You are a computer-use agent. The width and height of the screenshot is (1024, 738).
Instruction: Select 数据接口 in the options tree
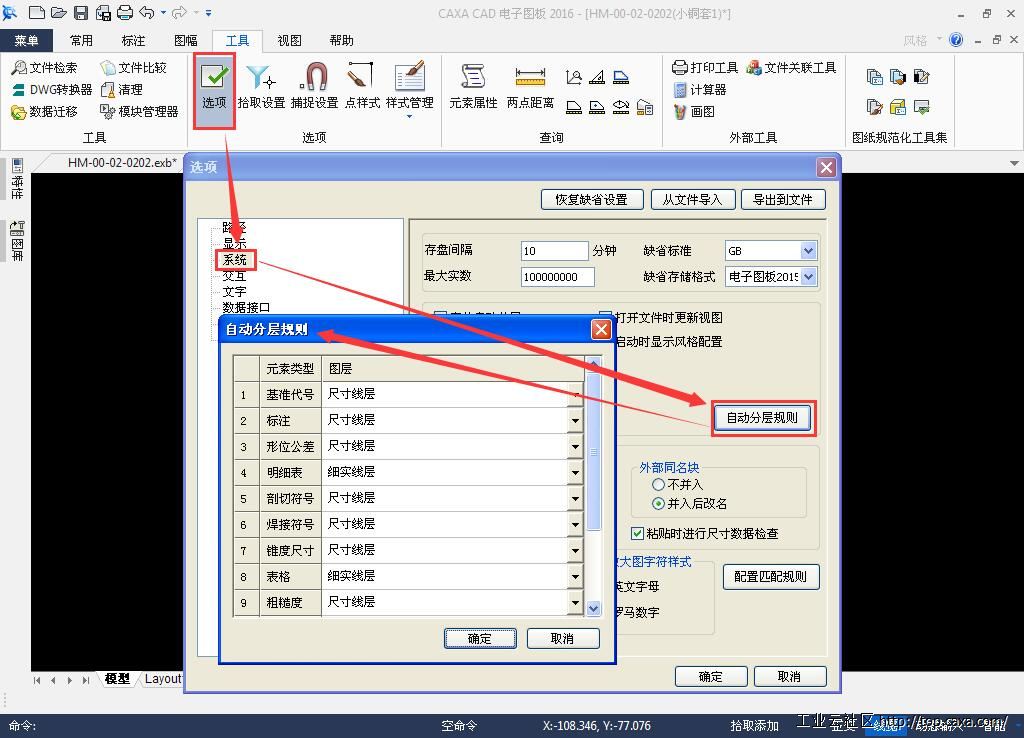coord(246,308)
